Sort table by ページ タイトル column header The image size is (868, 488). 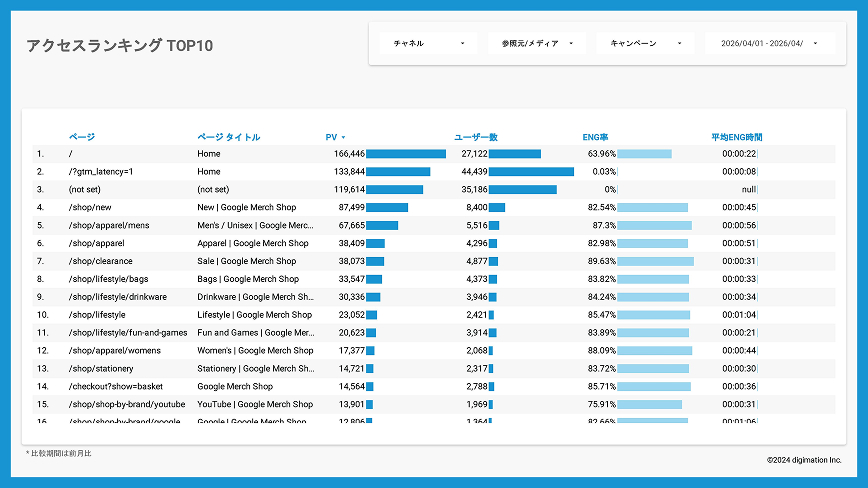pyautogui.click(x=229, y=137)
